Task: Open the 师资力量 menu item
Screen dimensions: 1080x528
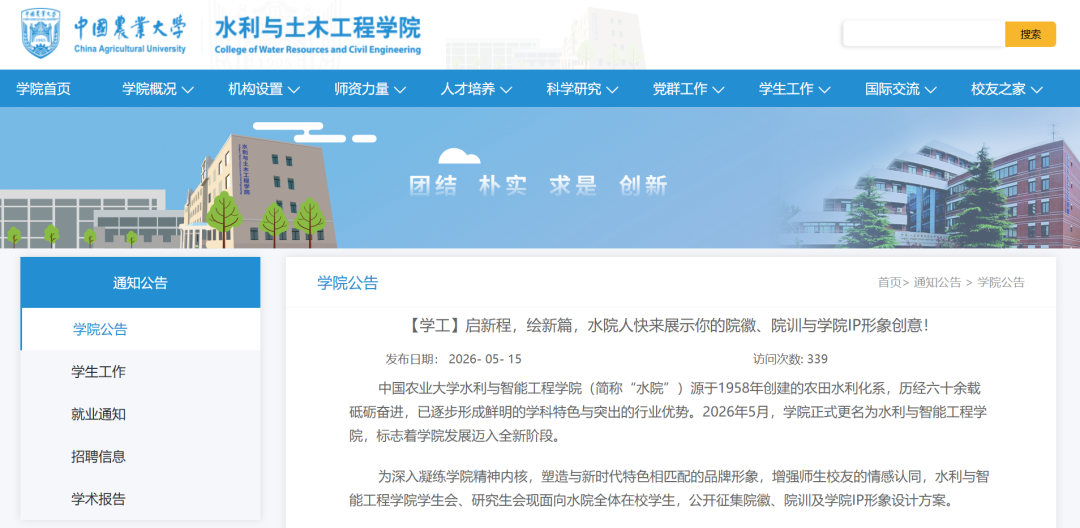Action: [x=362, y=89]
